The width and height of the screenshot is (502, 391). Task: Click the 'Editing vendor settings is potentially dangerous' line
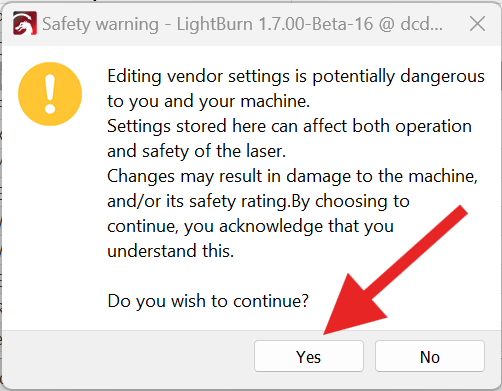[x=296, y=77]
